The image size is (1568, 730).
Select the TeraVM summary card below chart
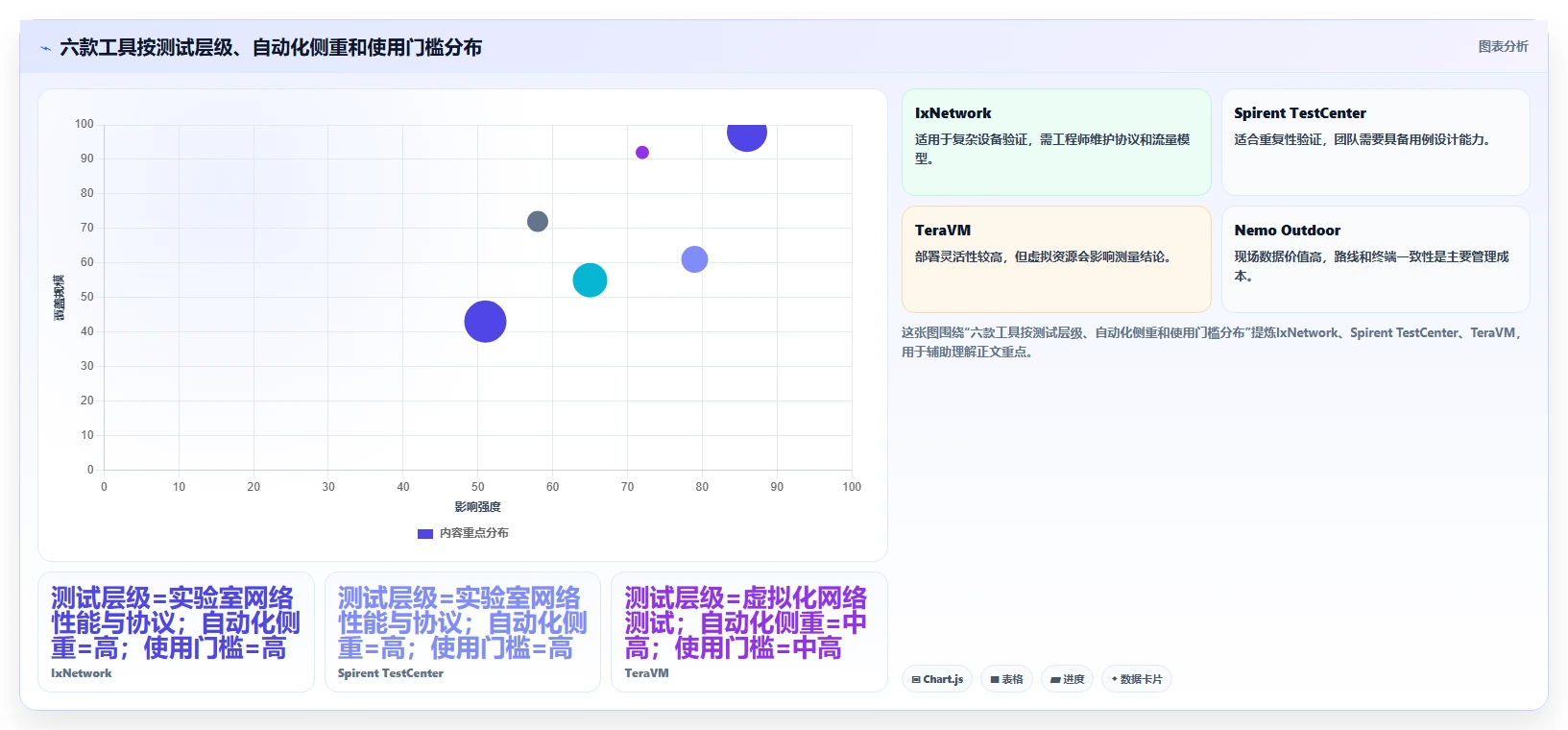point(749,632)
